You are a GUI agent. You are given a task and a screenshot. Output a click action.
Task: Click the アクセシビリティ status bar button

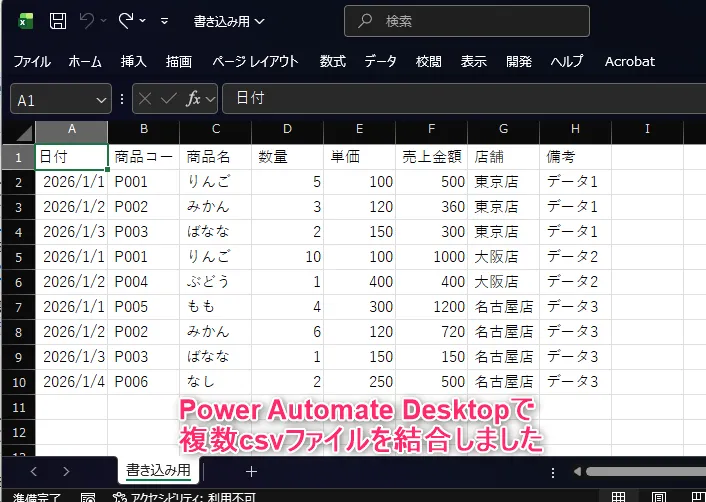tap(184, 495)
